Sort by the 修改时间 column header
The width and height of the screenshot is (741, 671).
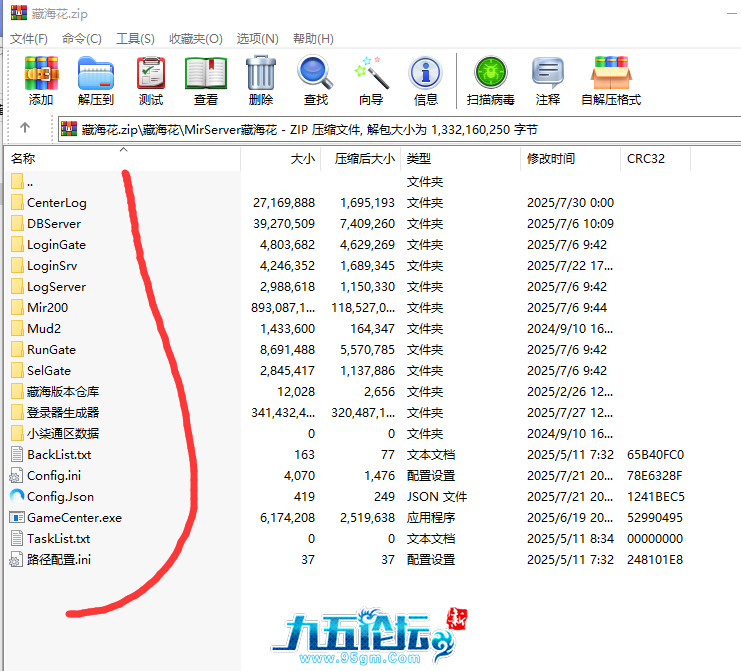pyautogui.click(x=551, y=158)
